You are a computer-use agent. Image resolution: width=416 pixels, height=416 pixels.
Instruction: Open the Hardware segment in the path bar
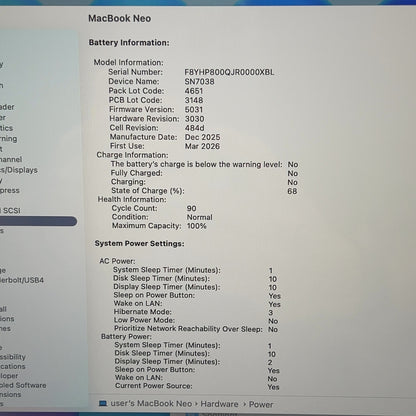coord(219,404)
